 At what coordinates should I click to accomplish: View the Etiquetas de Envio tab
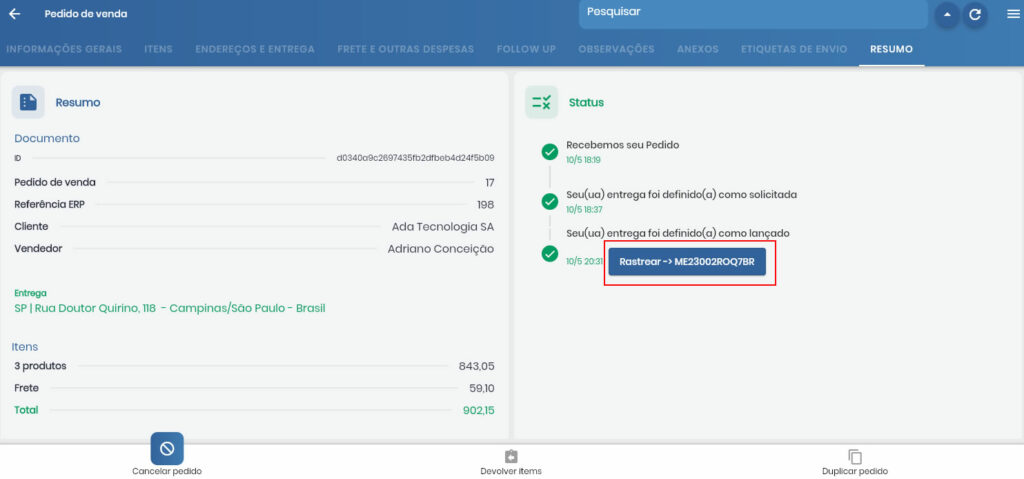coord(794,49)
